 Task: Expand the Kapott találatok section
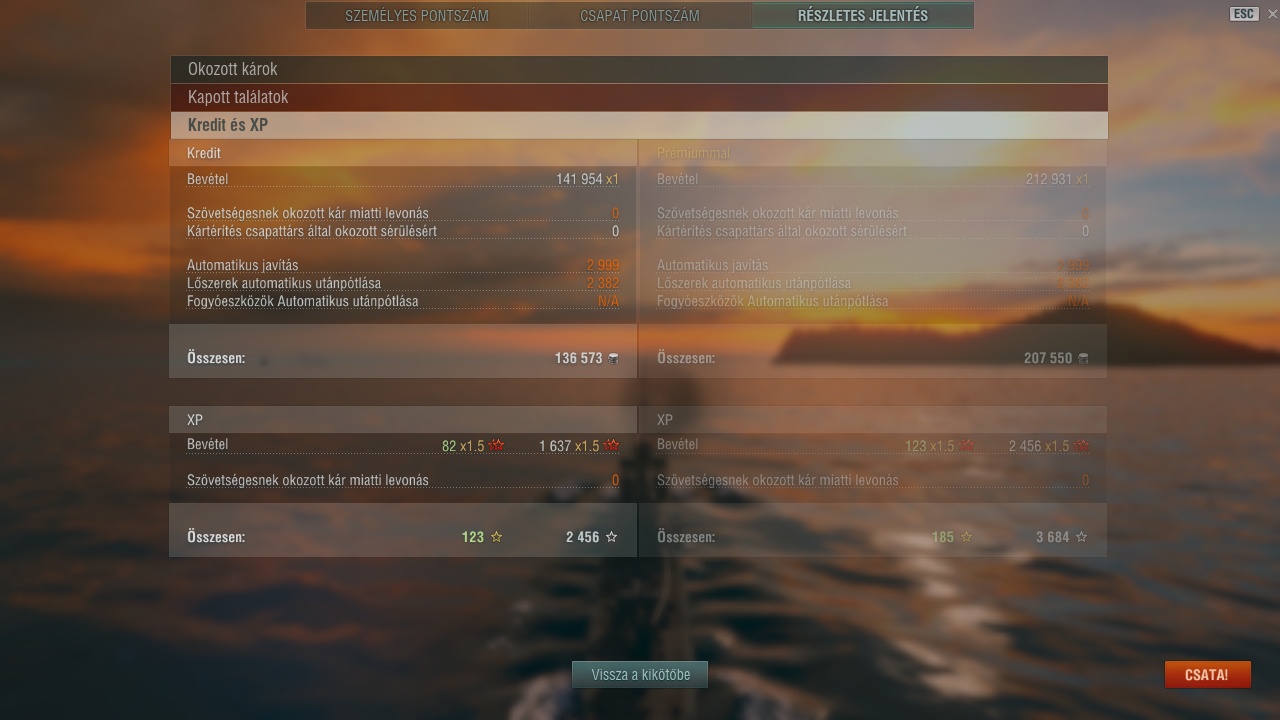[x=639, y=97]
